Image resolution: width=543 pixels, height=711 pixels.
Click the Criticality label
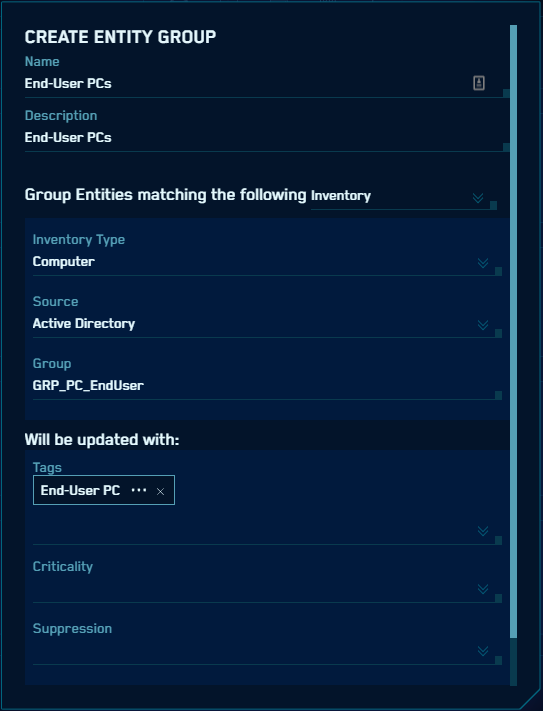(63, 566)
